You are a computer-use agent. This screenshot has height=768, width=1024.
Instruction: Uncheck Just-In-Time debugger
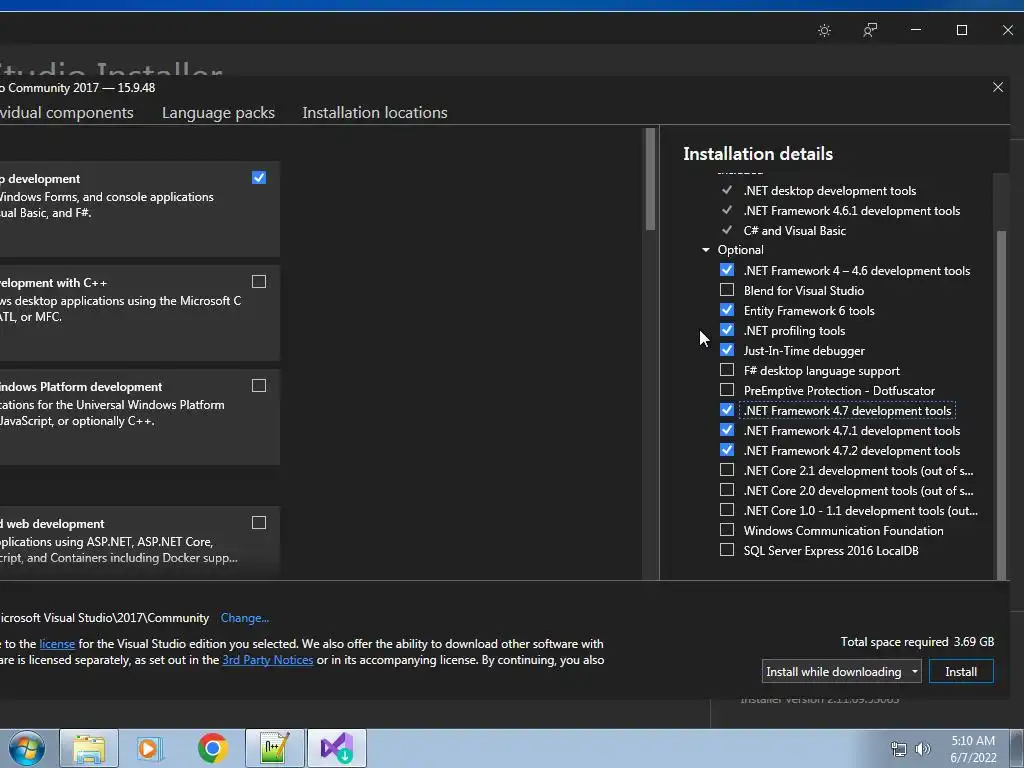click(727, 350)
